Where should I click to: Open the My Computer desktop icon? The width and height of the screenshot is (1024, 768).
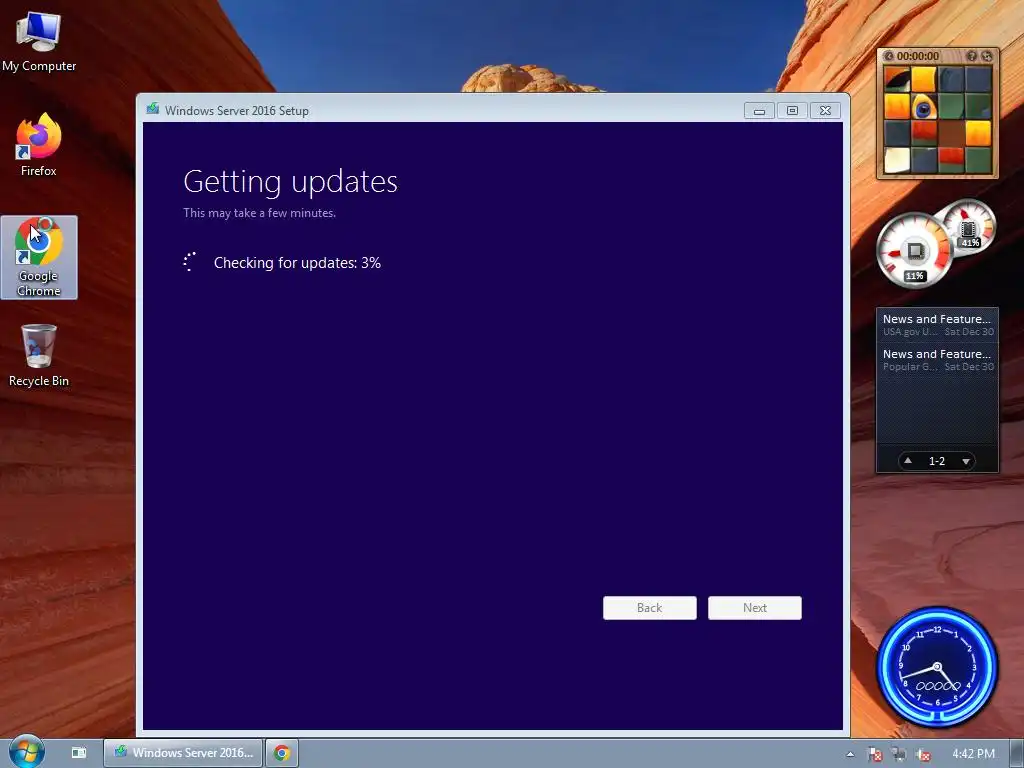[x=39, y=42]
